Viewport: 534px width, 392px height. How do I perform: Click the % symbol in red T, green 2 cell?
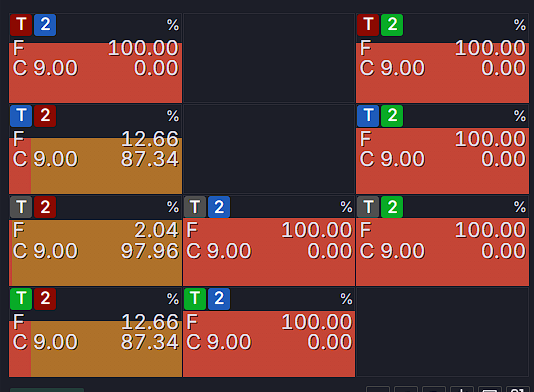point(520,25)
